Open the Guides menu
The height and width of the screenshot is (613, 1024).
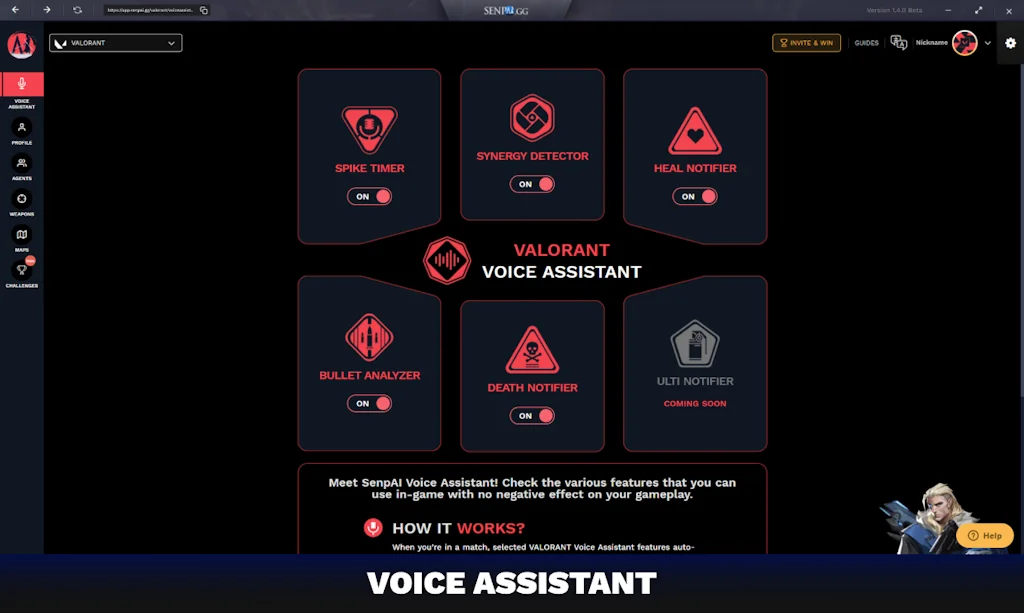click(866, 43)
